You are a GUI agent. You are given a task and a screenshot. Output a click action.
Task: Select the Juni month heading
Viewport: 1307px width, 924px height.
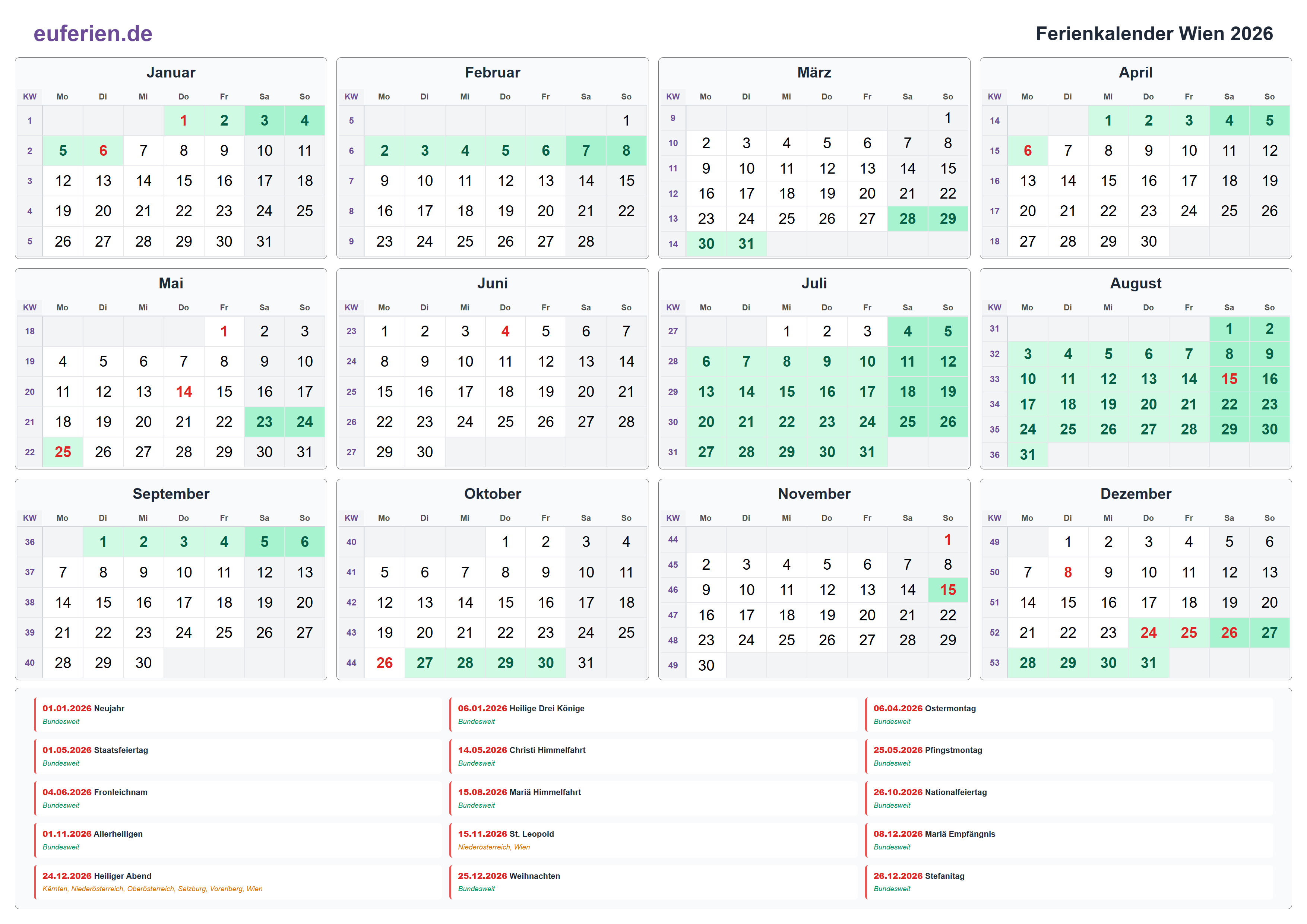493,283
